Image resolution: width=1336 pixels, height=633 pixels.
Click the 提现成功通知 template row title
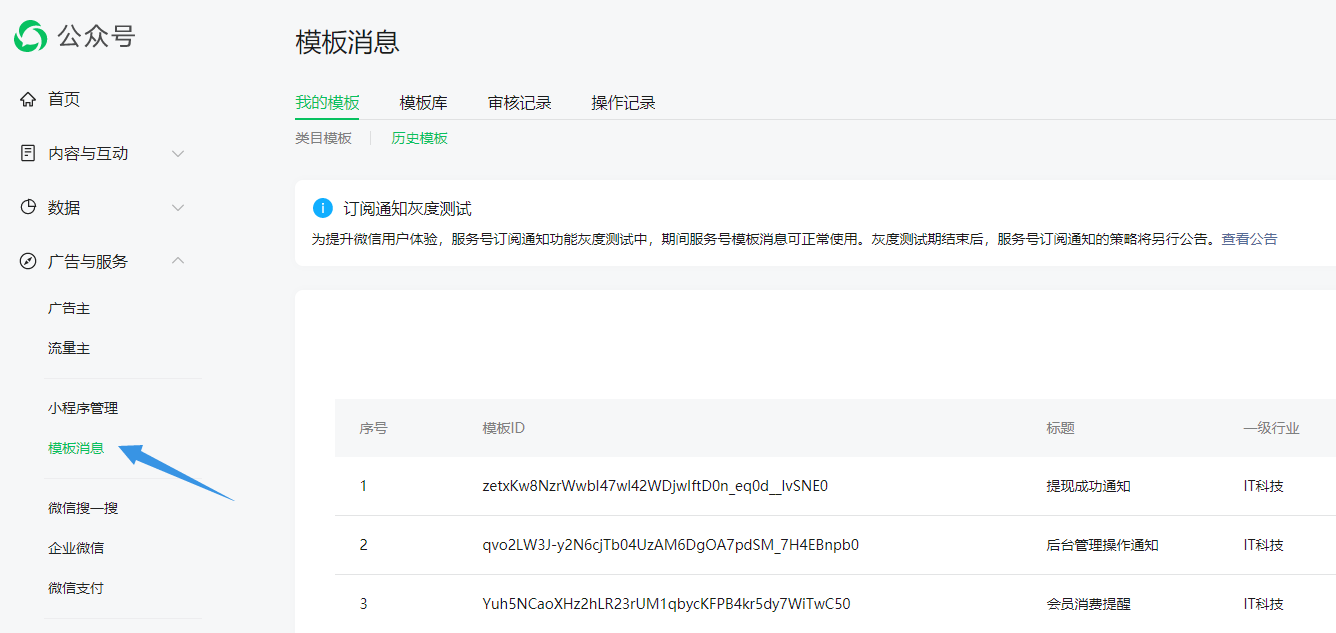(x=1088, y=486)
